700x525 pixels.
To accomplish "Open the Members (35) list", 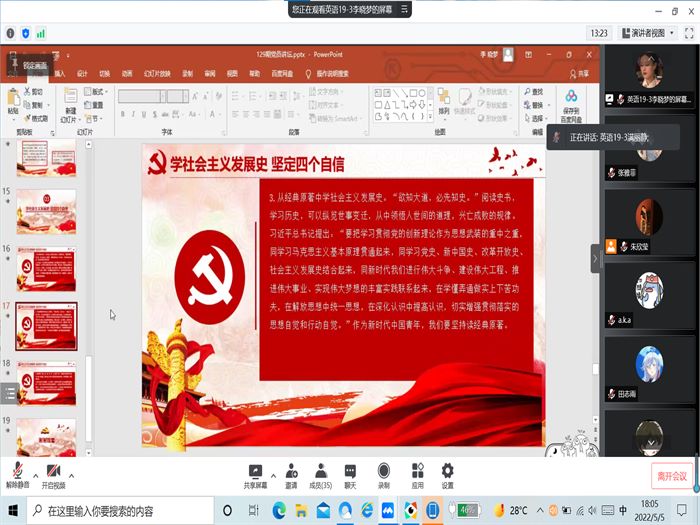I will [321, 476].
